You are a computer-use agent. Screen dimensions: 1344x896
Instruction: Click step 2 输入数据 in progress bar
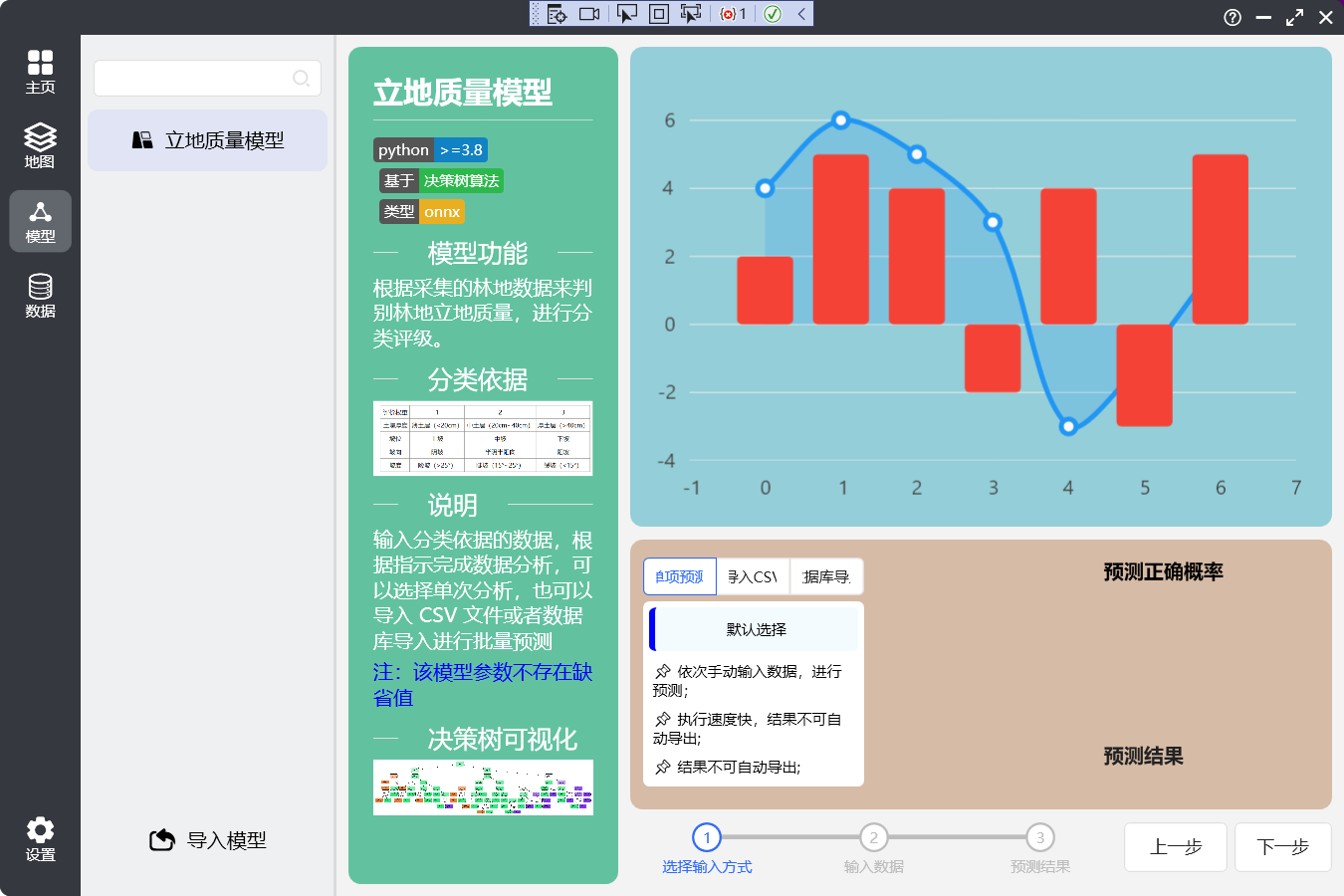873,838
